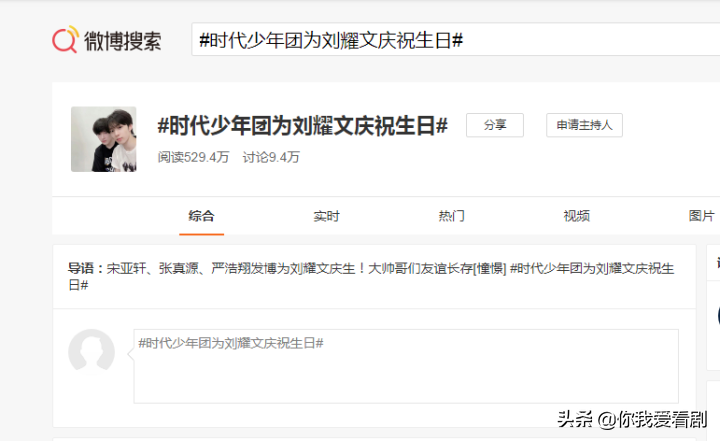Focus the post composer text box
Image resolution: width=720 pixels, height=441 pixels.
tap(406, 366)
